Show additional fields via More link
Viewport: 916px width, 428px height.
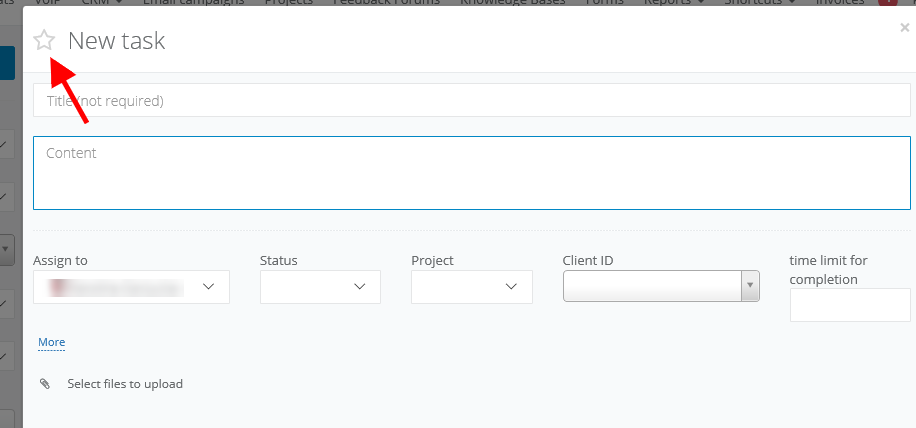tap(52, 343)
